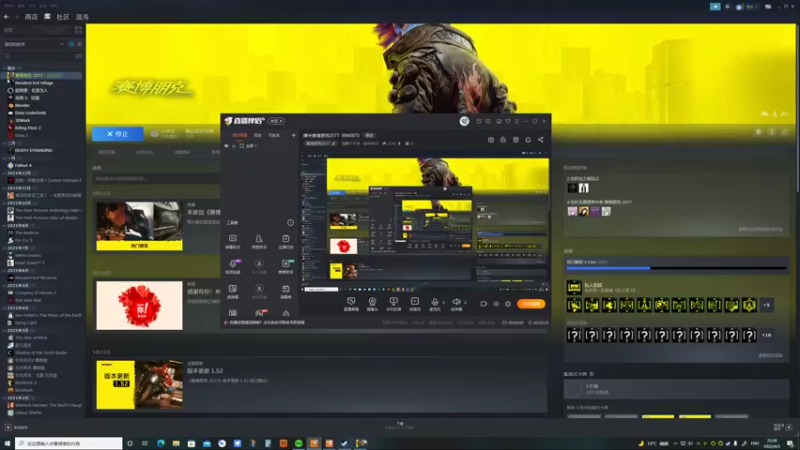
Task: Add a new scene with plus icon
Action: (x=293, y=135)
